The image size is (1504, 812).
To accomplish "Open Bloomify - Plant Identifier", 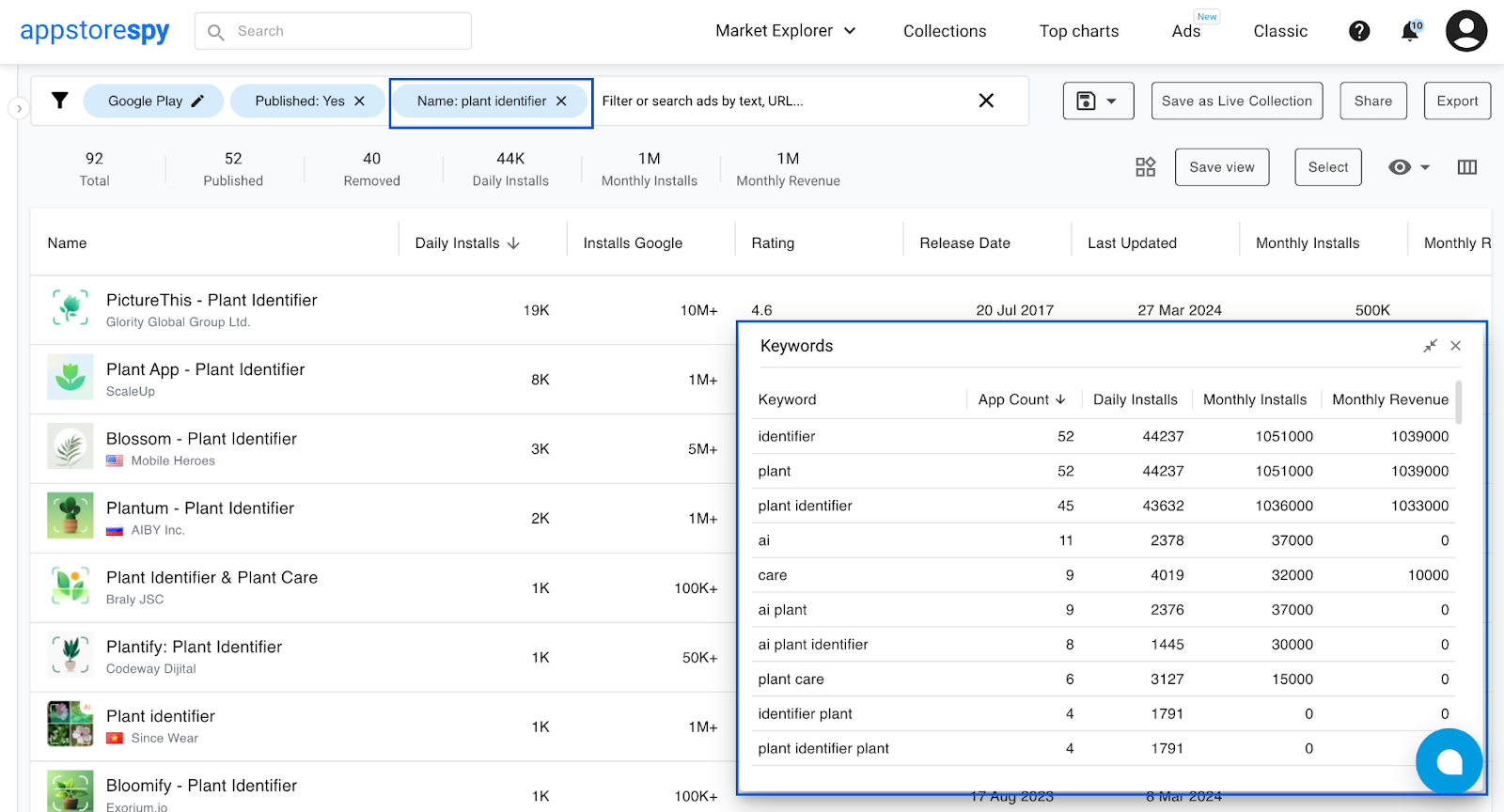I will (x=201, y=786).
